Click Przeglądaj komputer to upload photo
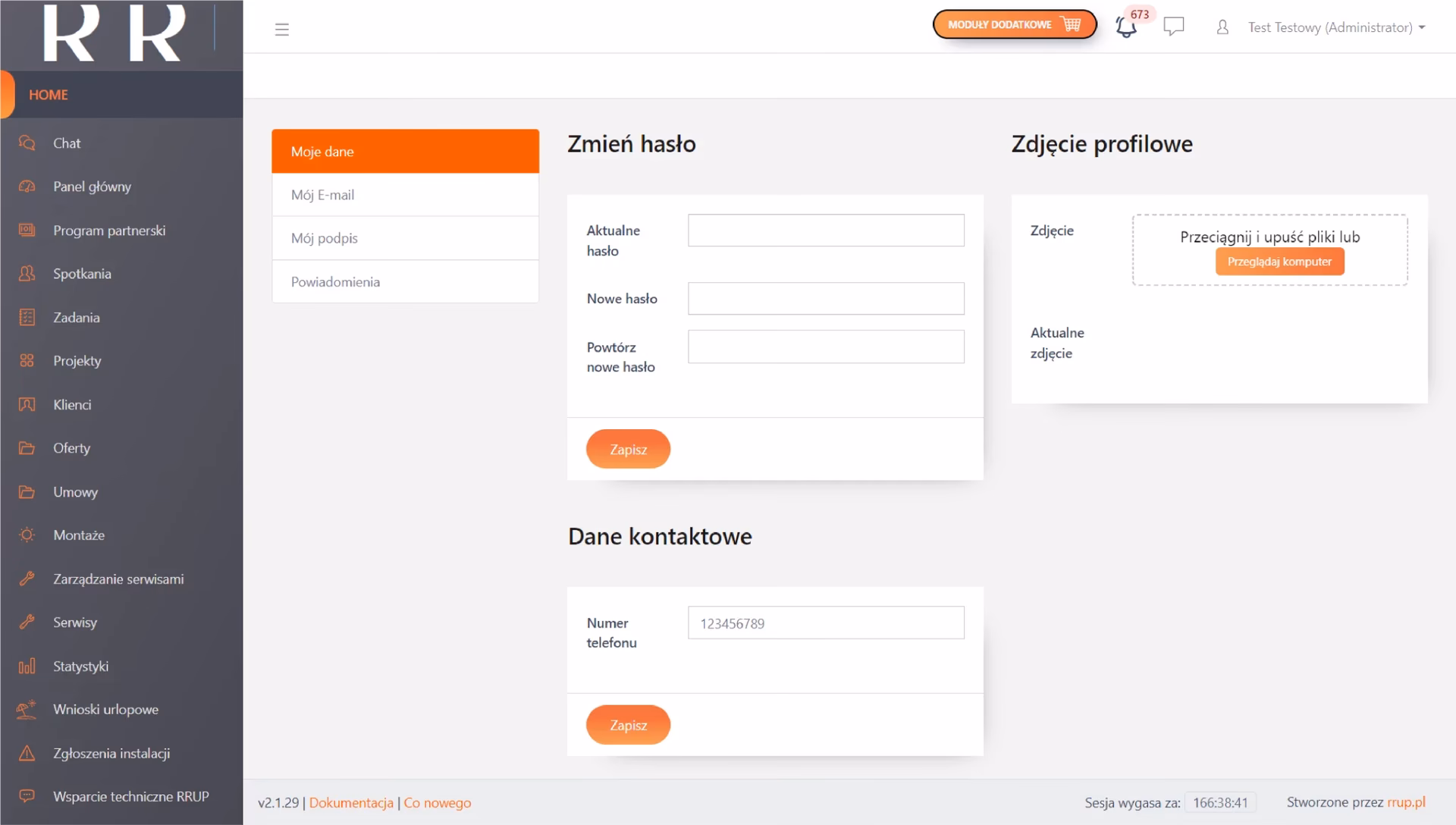The height and width of the screenshot is (825, 1456). click(1279, 261)
